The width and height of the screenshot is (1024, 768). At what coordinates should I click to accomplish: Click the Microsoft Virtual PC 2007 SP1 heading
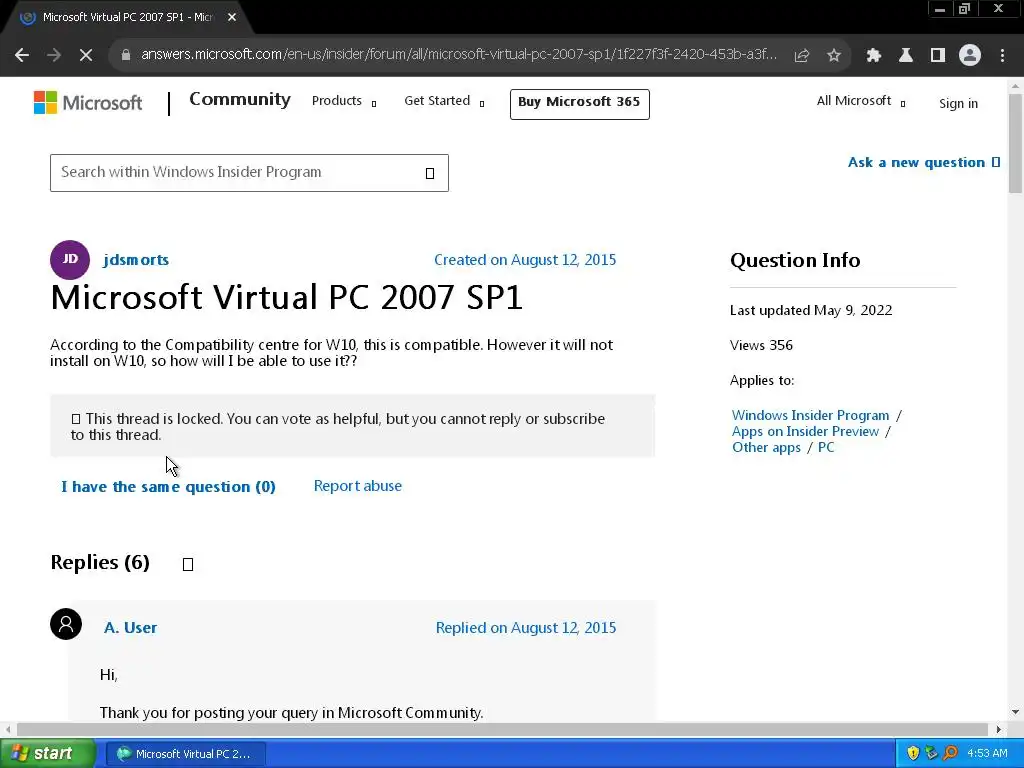287,298
